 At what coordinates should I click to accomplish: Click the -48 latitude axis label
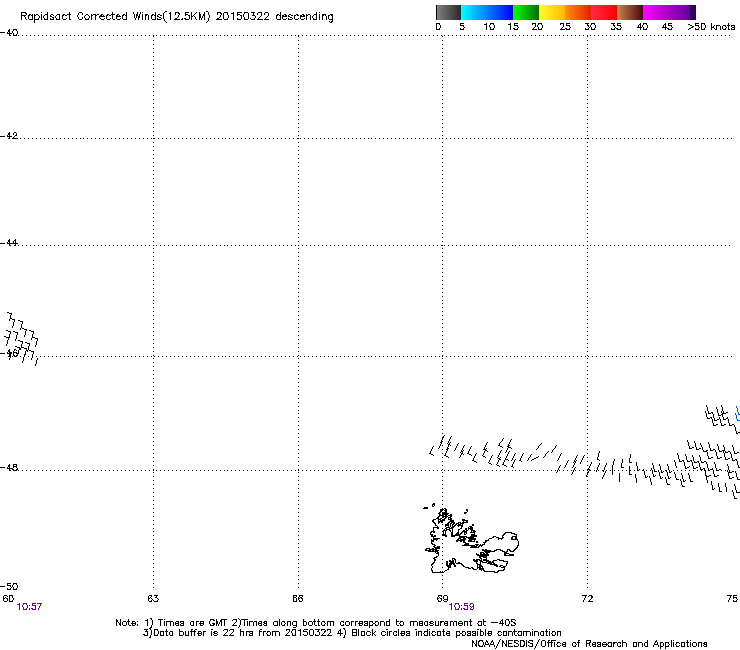tap(9, 467)
